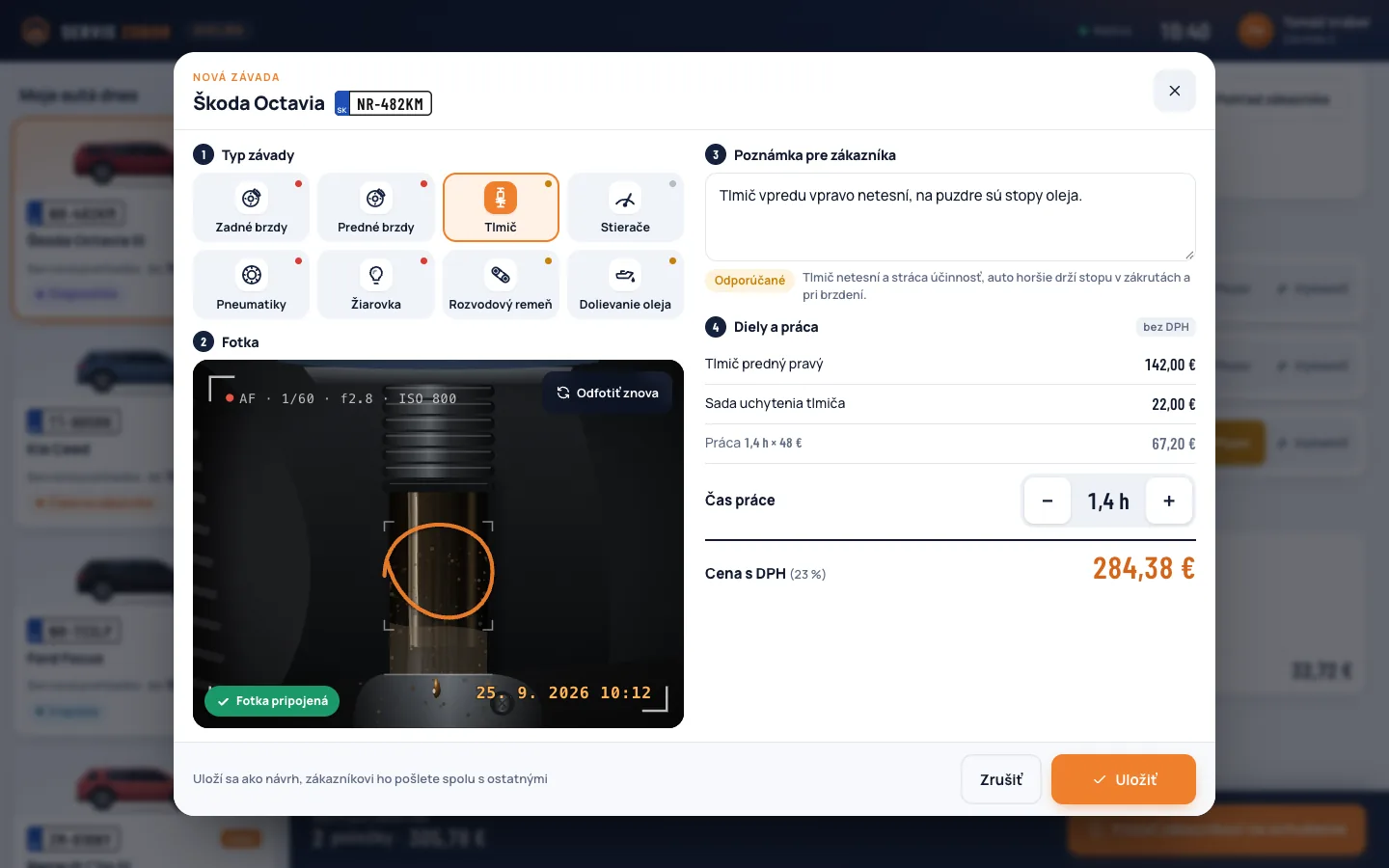The image size is (1389, 868).
Task: Click the Škoda Octavia title
Action: pos(259,103)
